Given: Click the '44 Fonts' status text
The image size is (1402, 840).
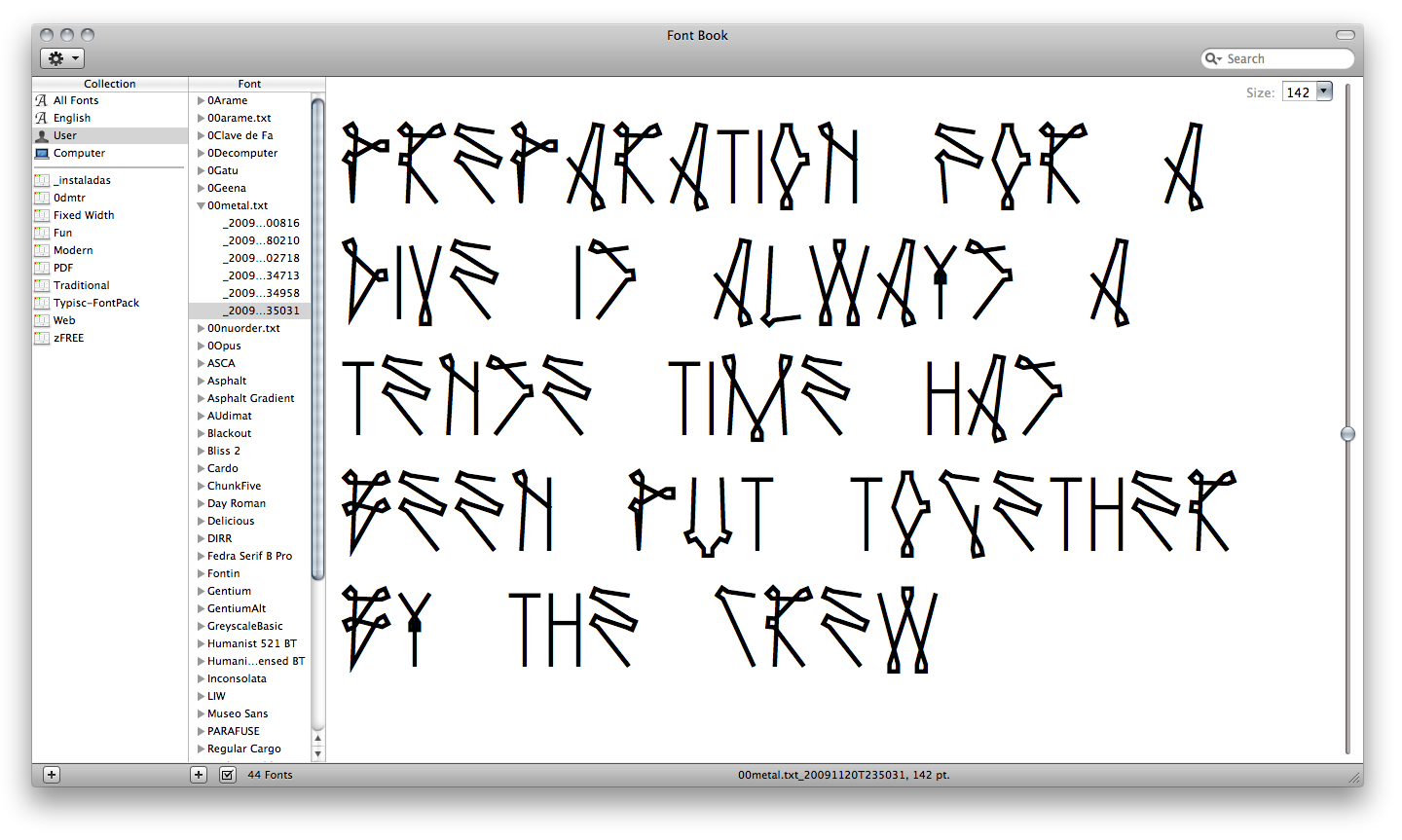Looking at the screenshot, I should point(270,775).
